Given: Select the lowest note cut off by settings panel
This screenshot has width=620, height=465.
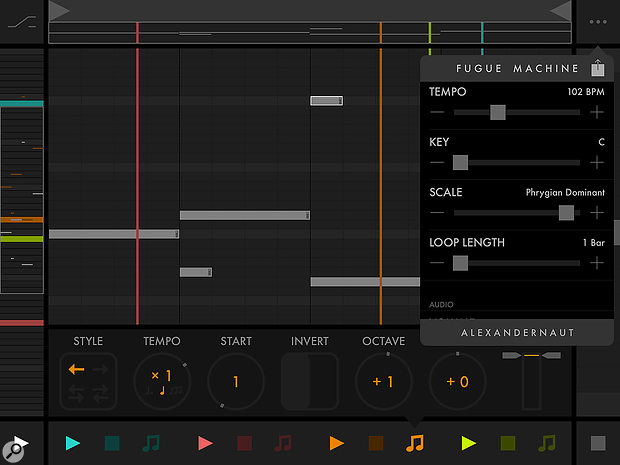Looking at the screenshot, I should [x=365, y=282].
